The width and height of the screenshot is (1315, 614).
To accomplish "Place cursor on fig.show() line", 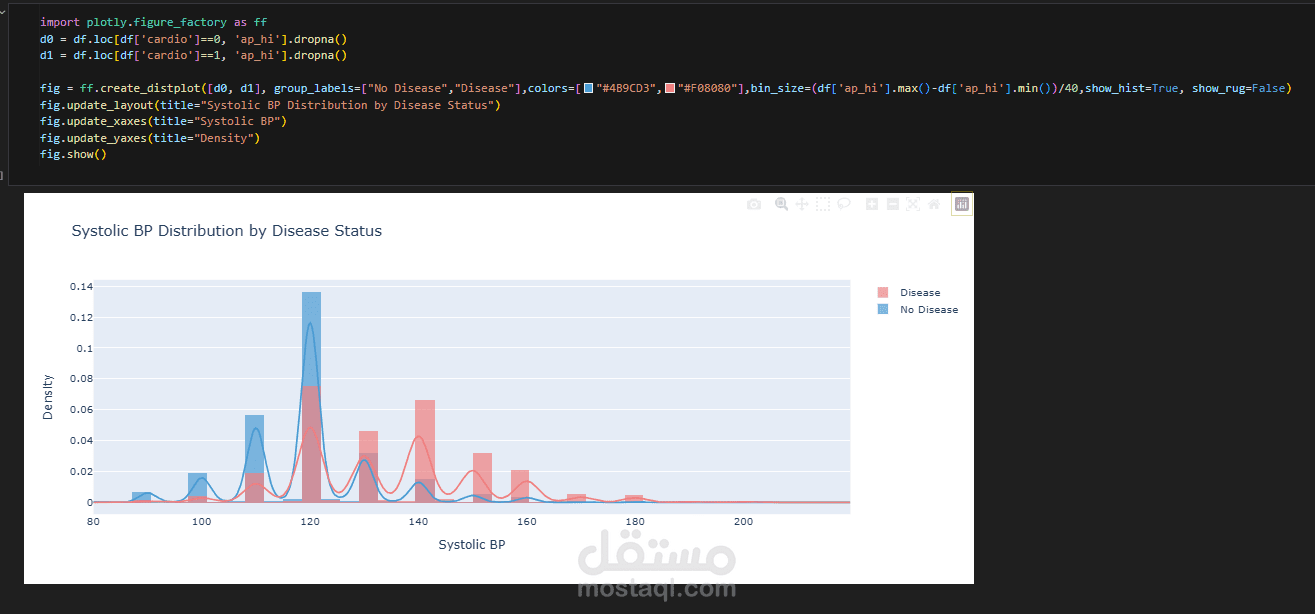I will click(73, 155).
